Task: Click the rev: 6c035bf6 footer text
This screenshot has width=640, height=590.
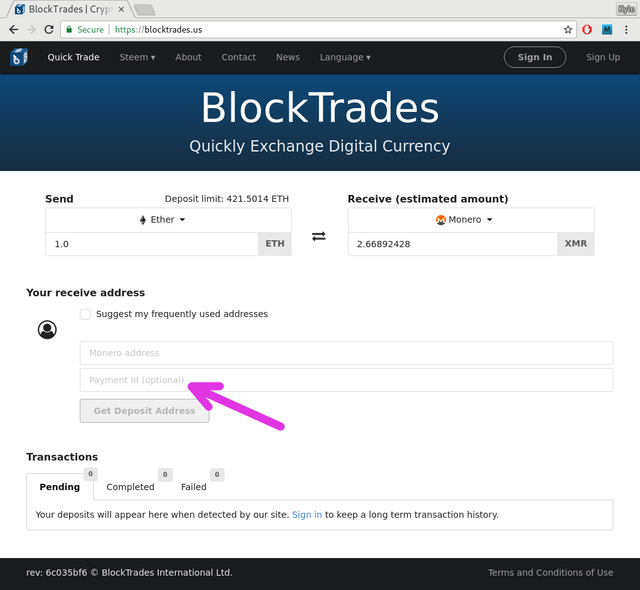Action: (57, 572)
